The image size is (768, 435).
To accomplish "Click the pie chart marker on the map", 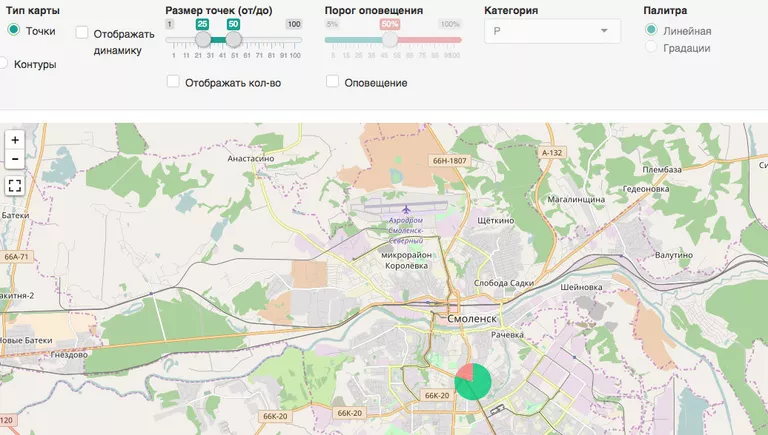I will 473,382.
